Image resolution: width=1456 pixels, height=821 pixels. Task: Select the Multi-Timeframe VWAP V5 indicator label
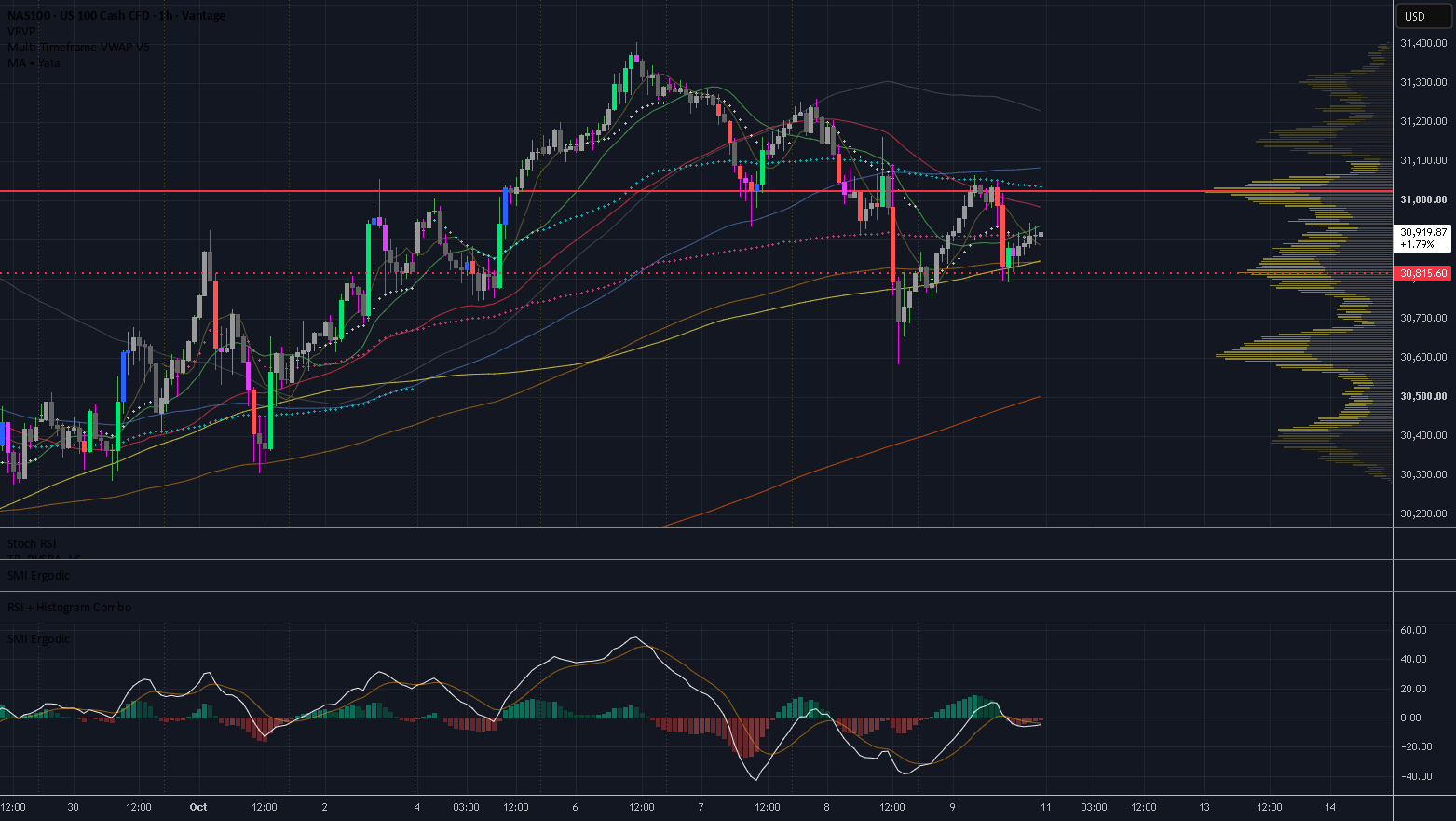tap(78, 47)
